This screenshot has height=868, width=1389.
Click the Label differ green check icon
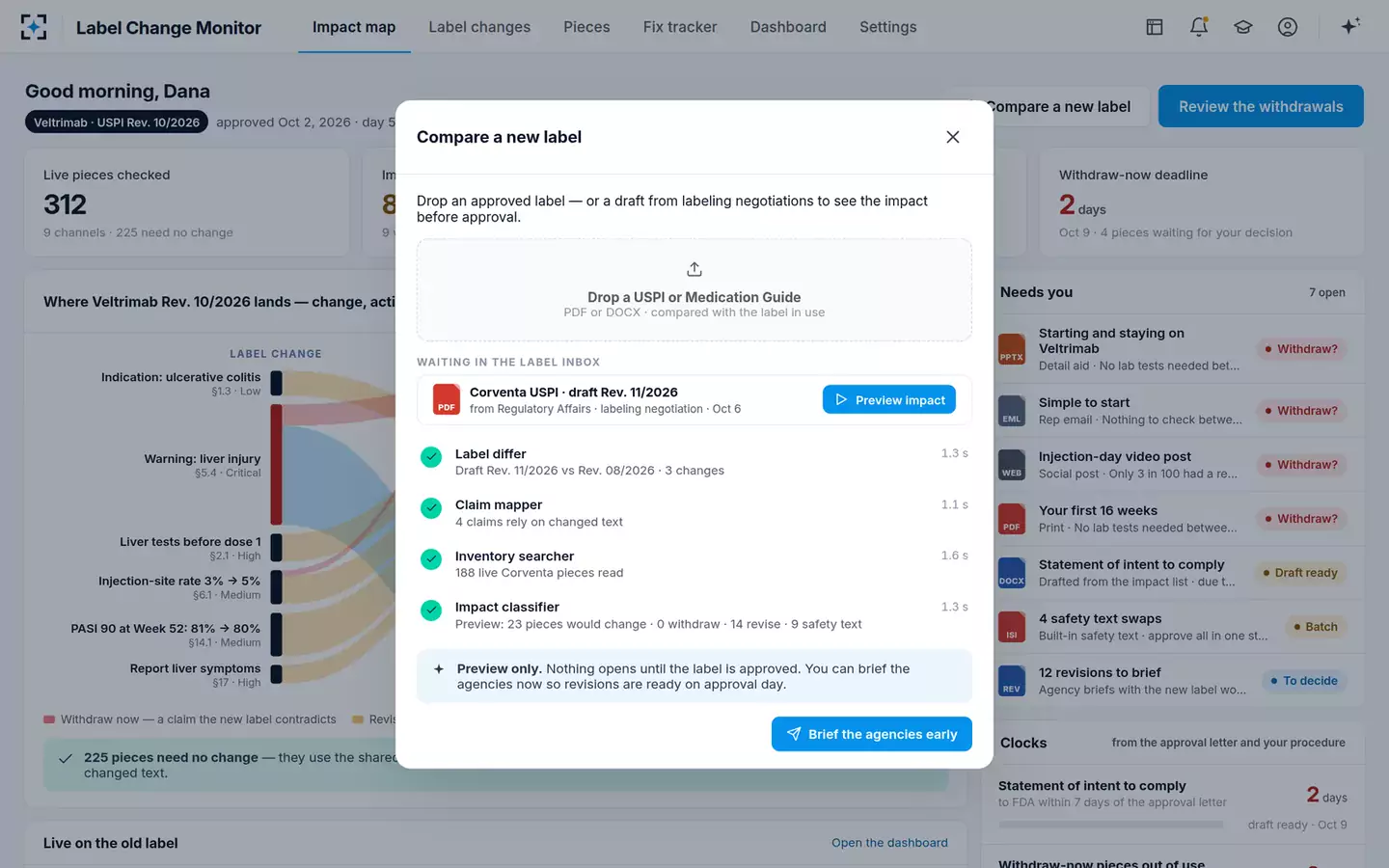coord(431,457)
